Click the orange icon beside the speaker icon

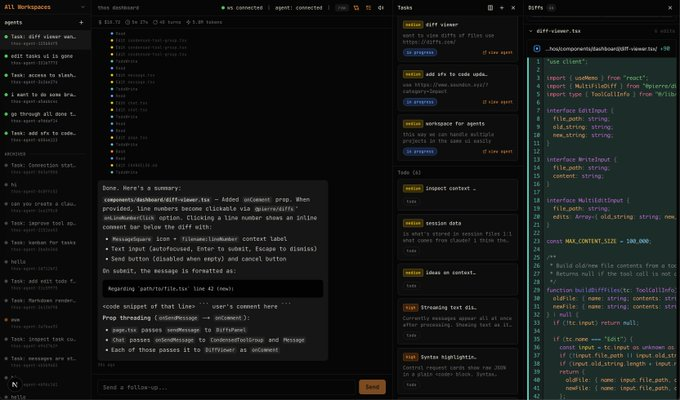[x=369, y=8]
